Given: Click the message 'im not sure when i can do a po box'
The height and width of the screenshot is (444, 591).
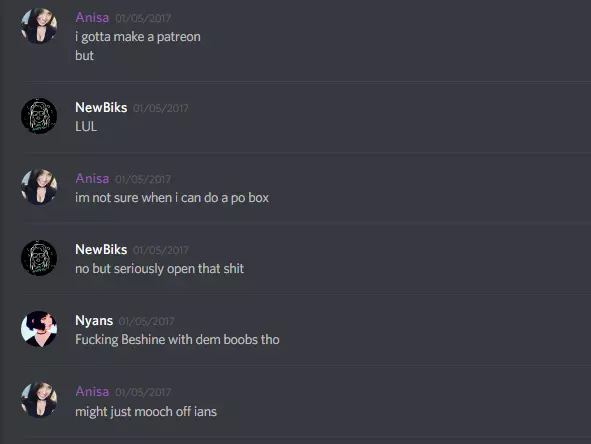Looking at the screenshot, I should (x=172, y=198).
